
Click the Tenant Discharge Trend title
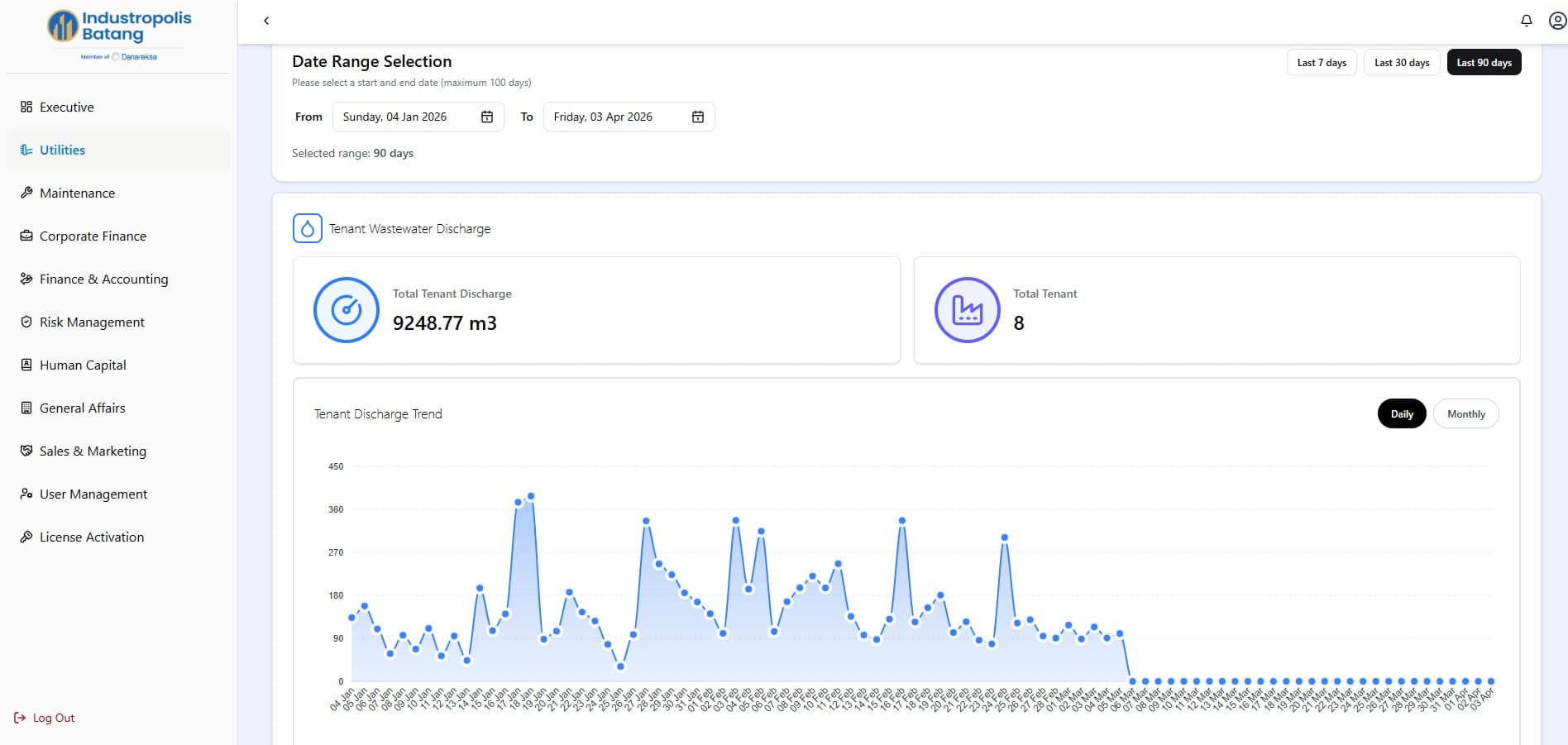378,414
